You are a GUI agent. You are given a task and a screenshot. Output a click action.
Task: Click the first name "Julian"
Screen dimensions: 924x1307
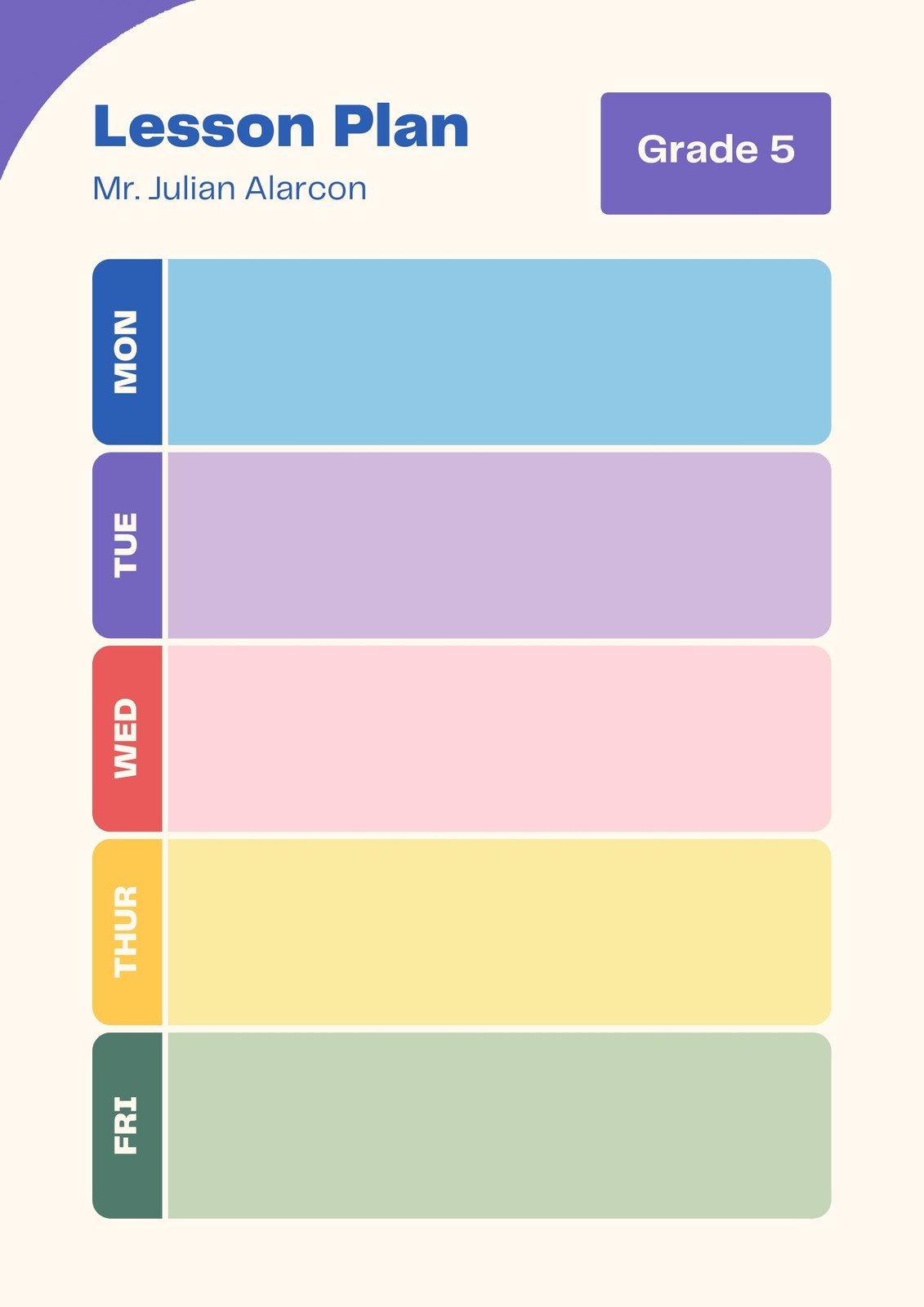coord(193,189)
